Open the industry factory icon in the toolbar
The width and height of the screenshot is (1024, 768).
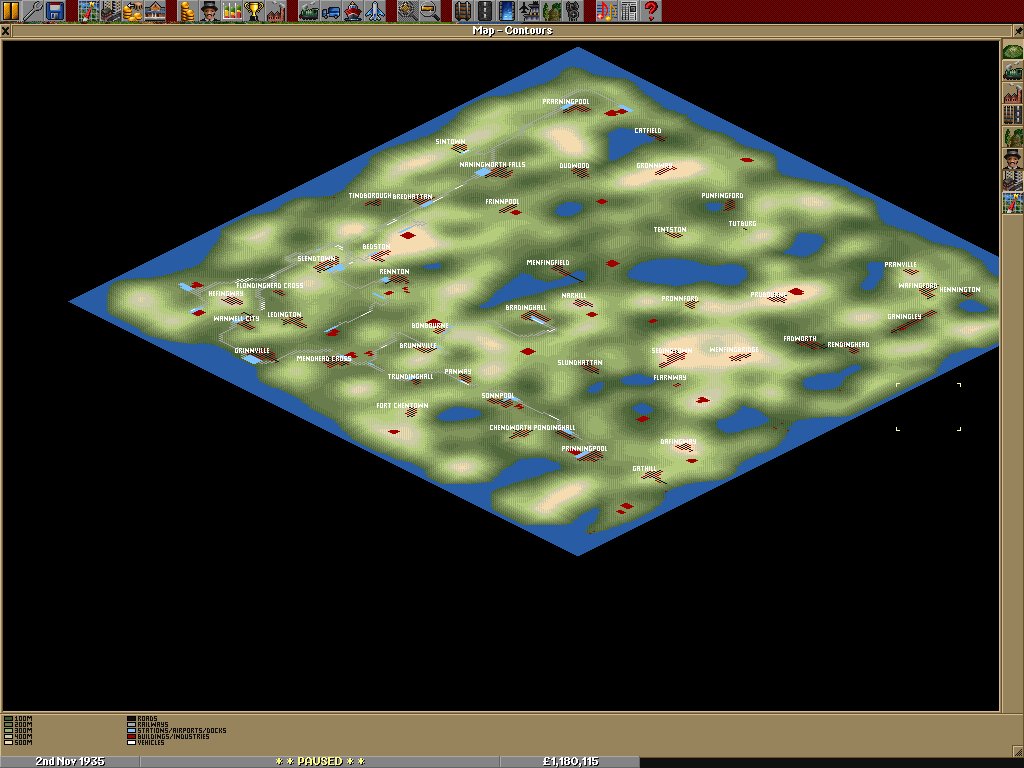[276, 10]
